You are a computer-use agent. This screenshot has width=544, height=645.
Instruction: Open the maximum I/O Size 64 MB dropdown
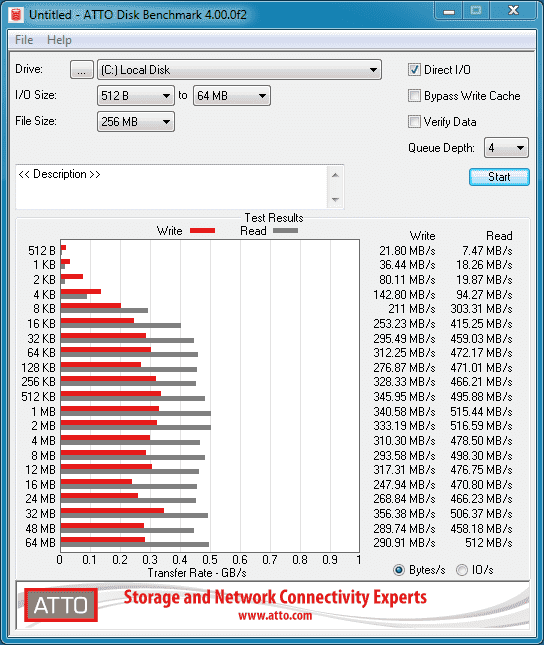click(232, 96)
